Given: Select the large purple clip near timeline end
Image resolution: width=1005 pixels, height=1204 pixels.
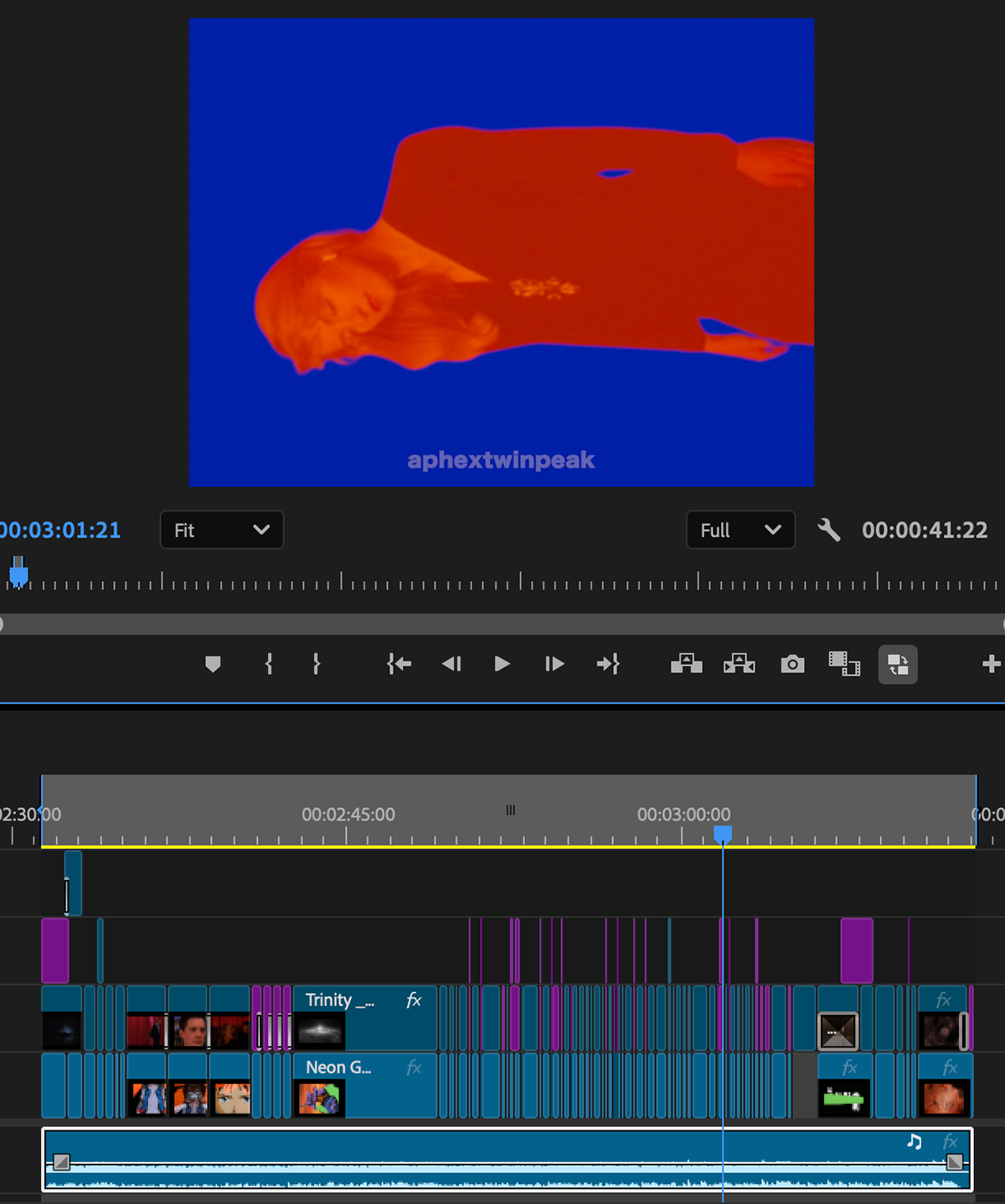Looking at the screenshot, I should 857,950.
